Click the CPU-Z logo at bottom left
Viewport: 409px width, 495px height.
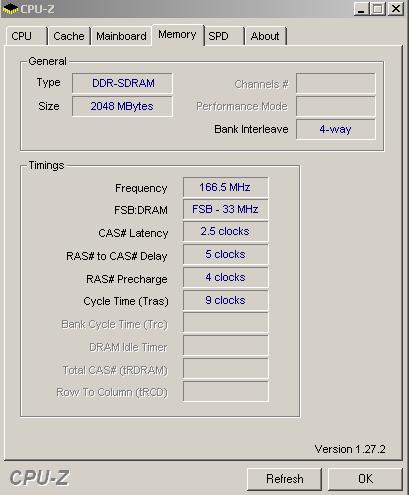(x=39, y=478)
